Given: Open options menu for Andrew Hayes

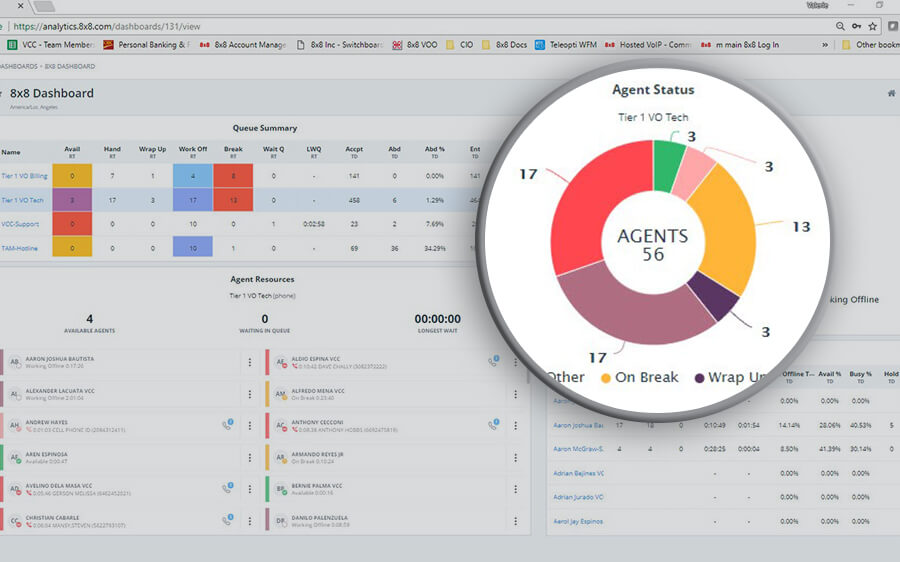Looking at the screenshot, I should point(250,425).
